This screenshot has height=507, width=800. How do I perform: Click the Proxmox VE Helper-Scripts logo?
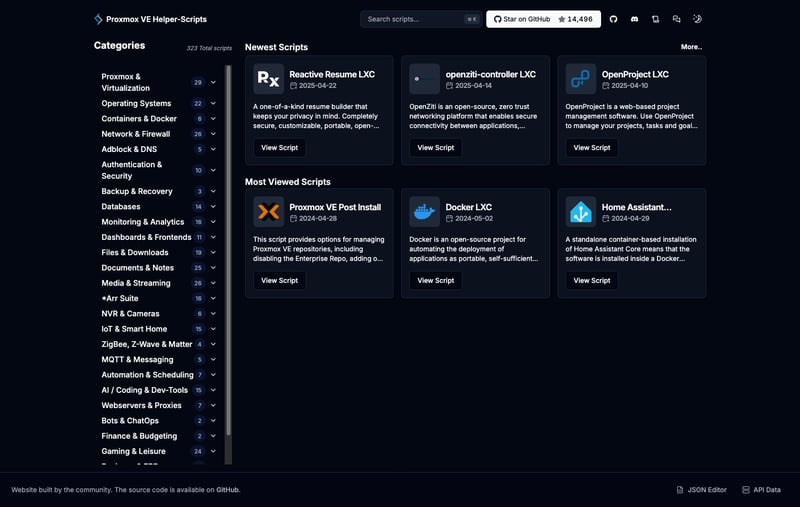coord(98,19)
